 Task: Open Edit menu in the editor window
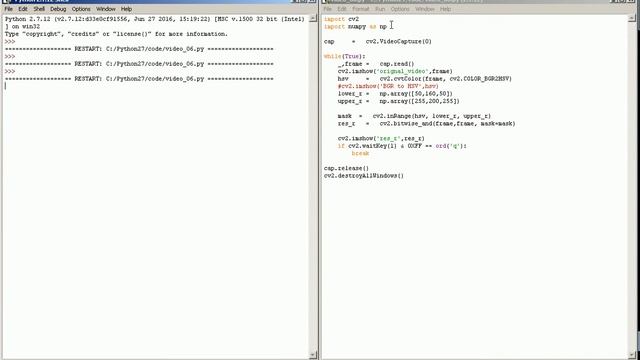point(342,9)
